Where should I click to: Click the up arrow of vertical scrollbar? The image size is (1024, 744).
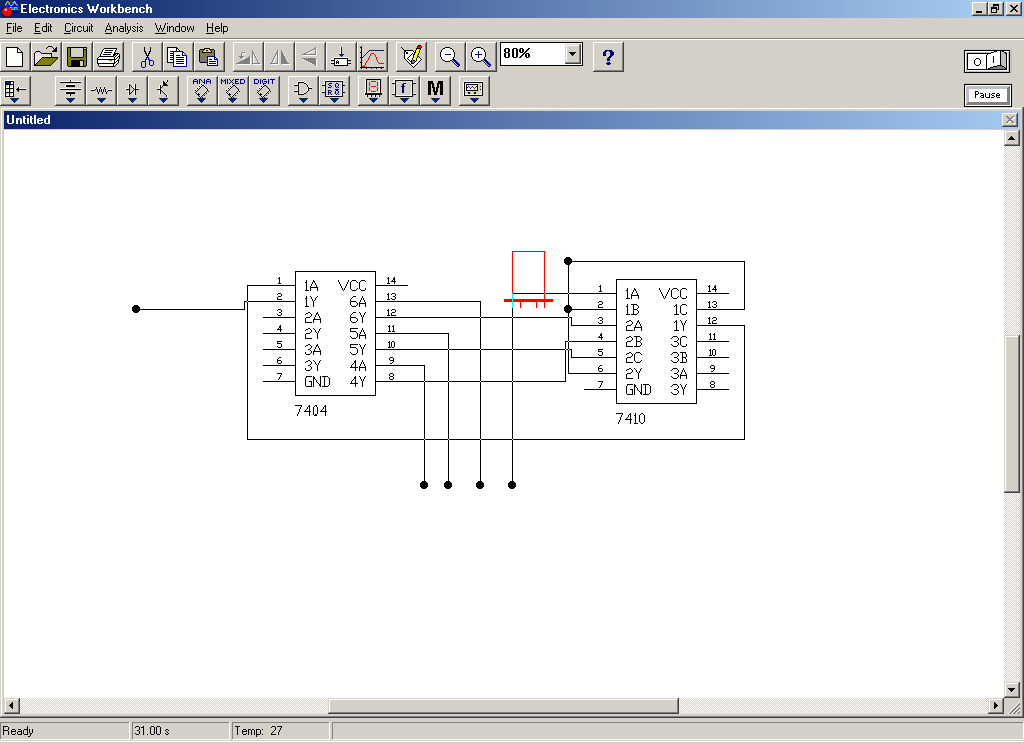1011,138
